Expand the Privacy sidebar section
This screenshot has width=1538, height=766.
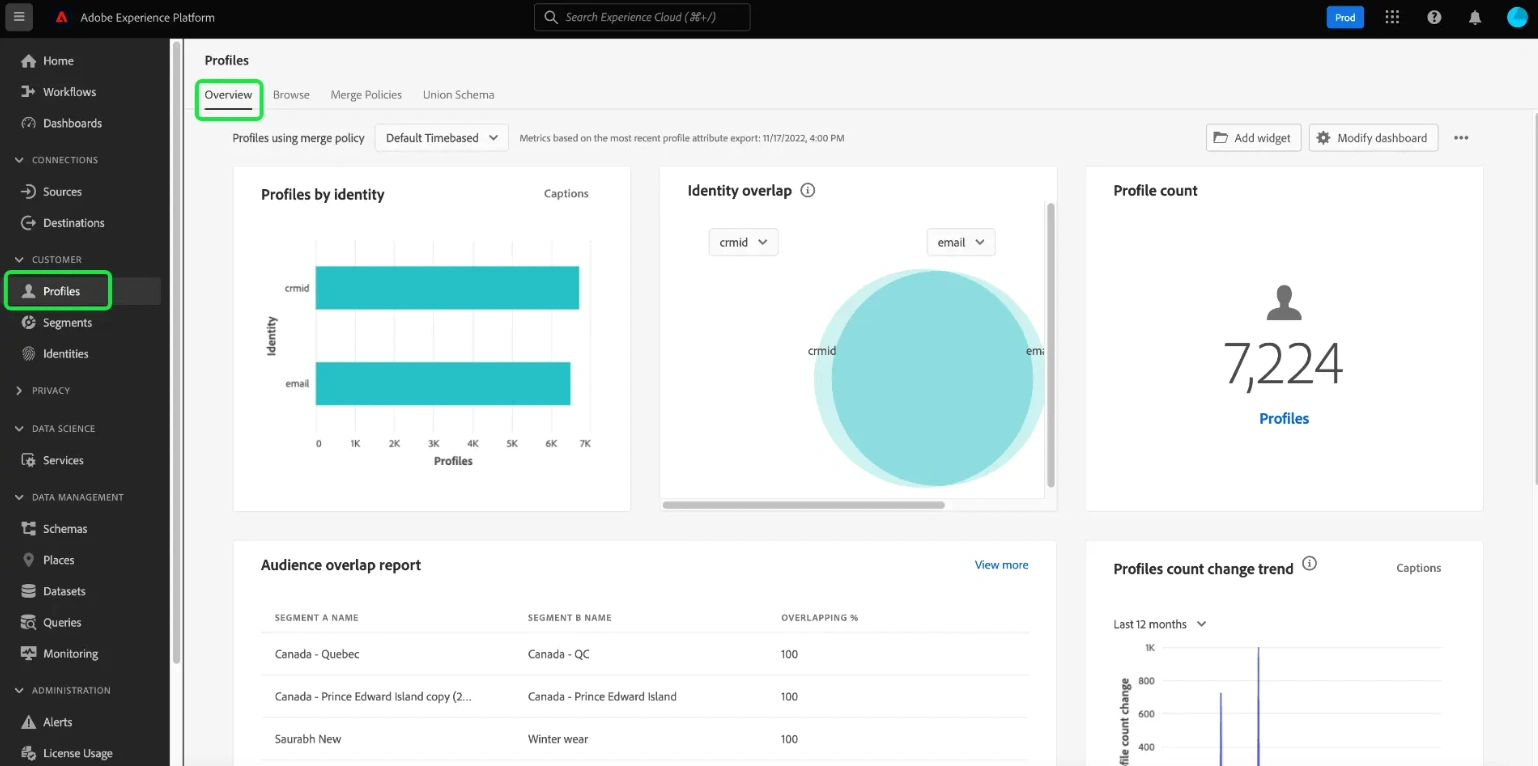(18, 390)
